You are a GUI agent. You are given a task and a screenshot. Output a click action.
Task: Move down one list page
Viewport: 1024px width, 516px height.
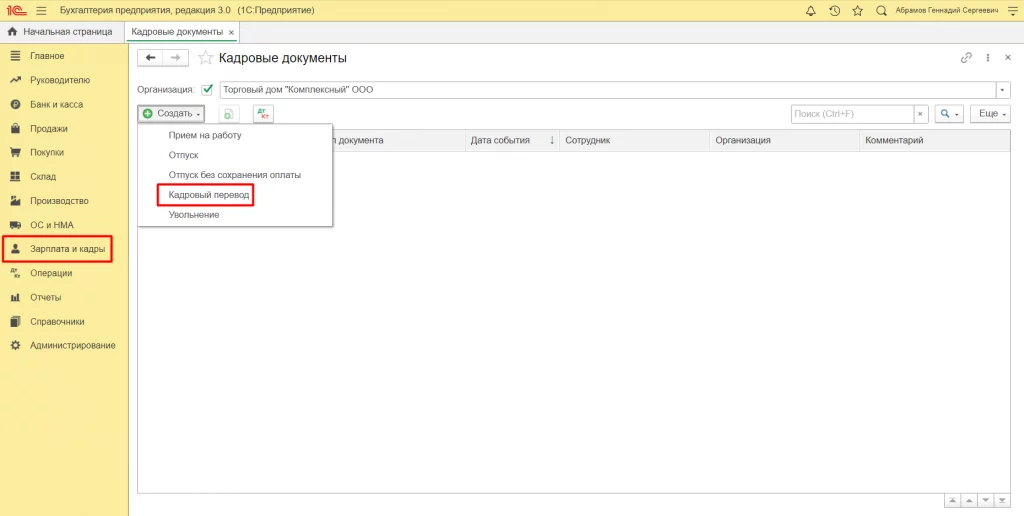(985, 500)
